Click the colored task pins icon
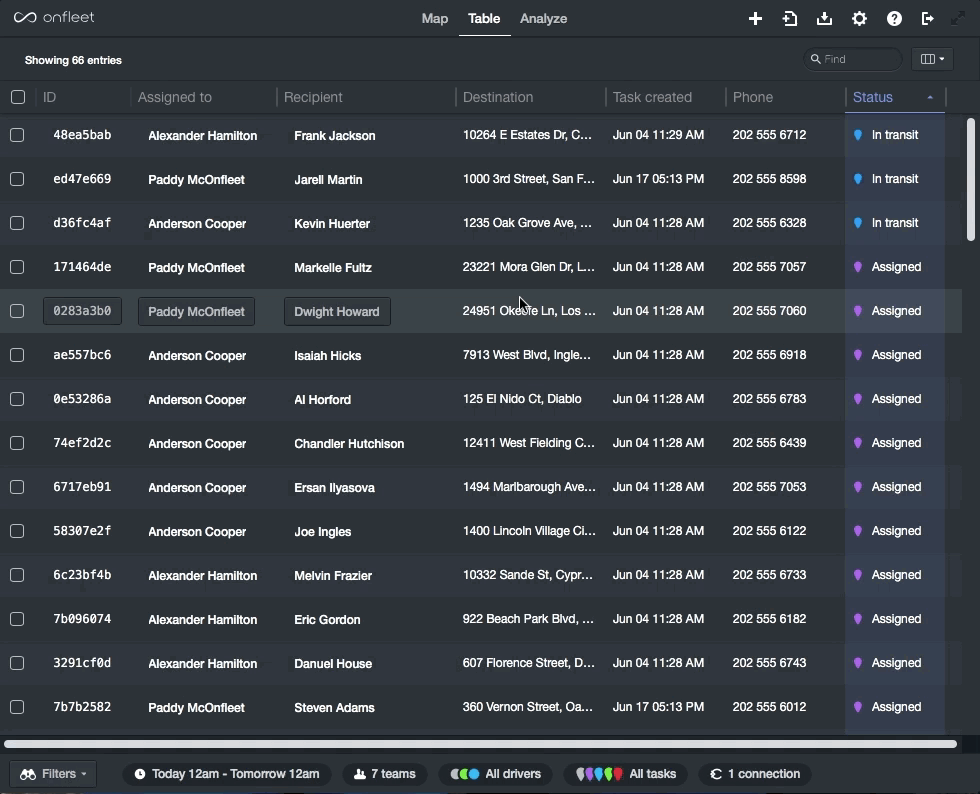Viewport: 980px width, 794px height. 599,774
